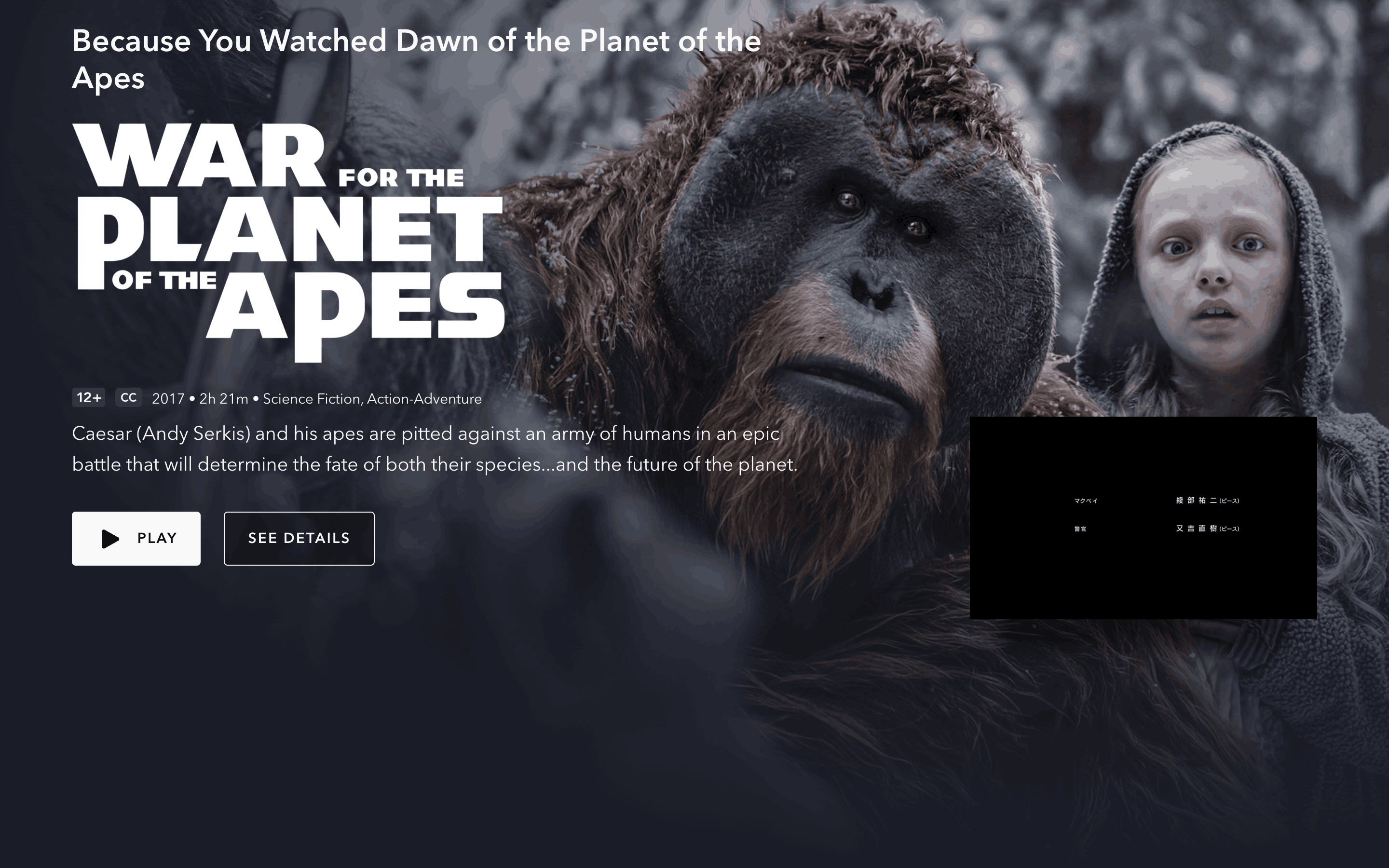Select the Action-Adventure genre label
Image resolution: width=1389 pixels, height=868 pixels.
tap(424, 399)
